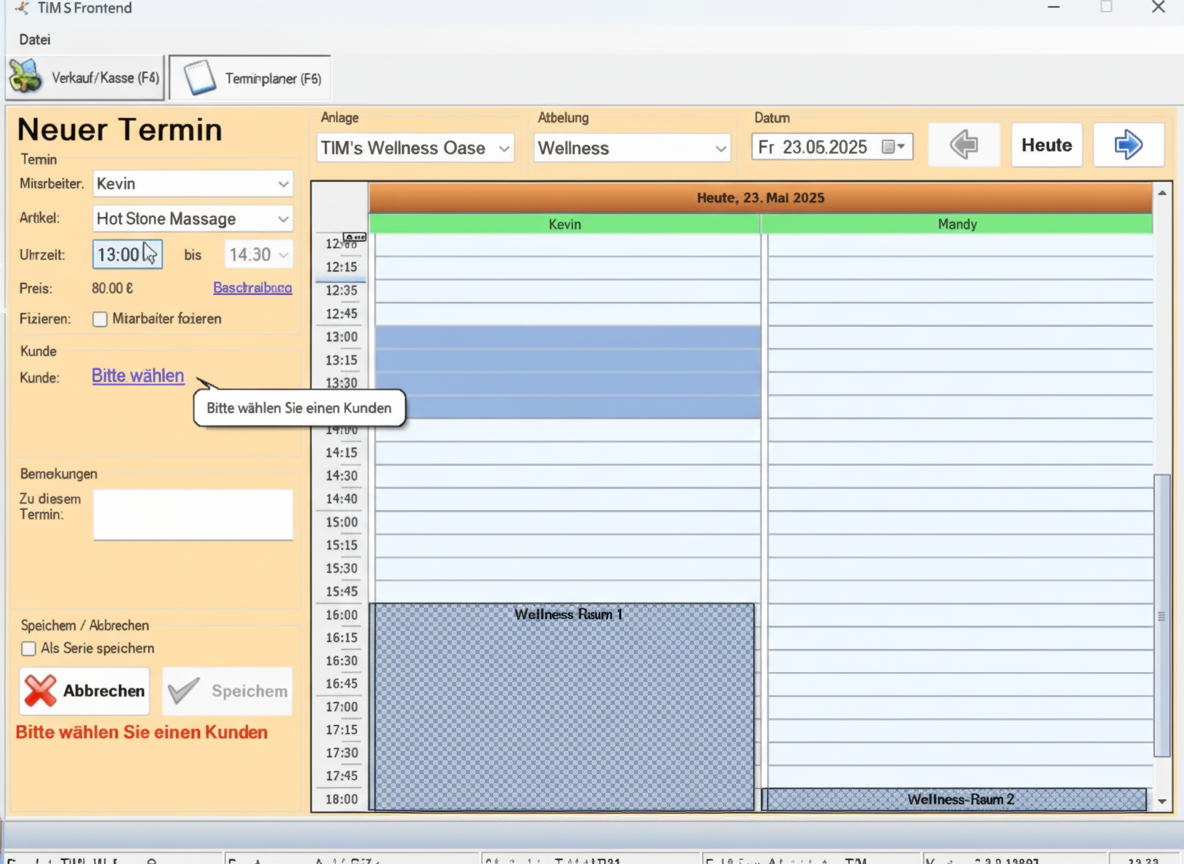Jump to today with the Heute button

pos(1046,146)
